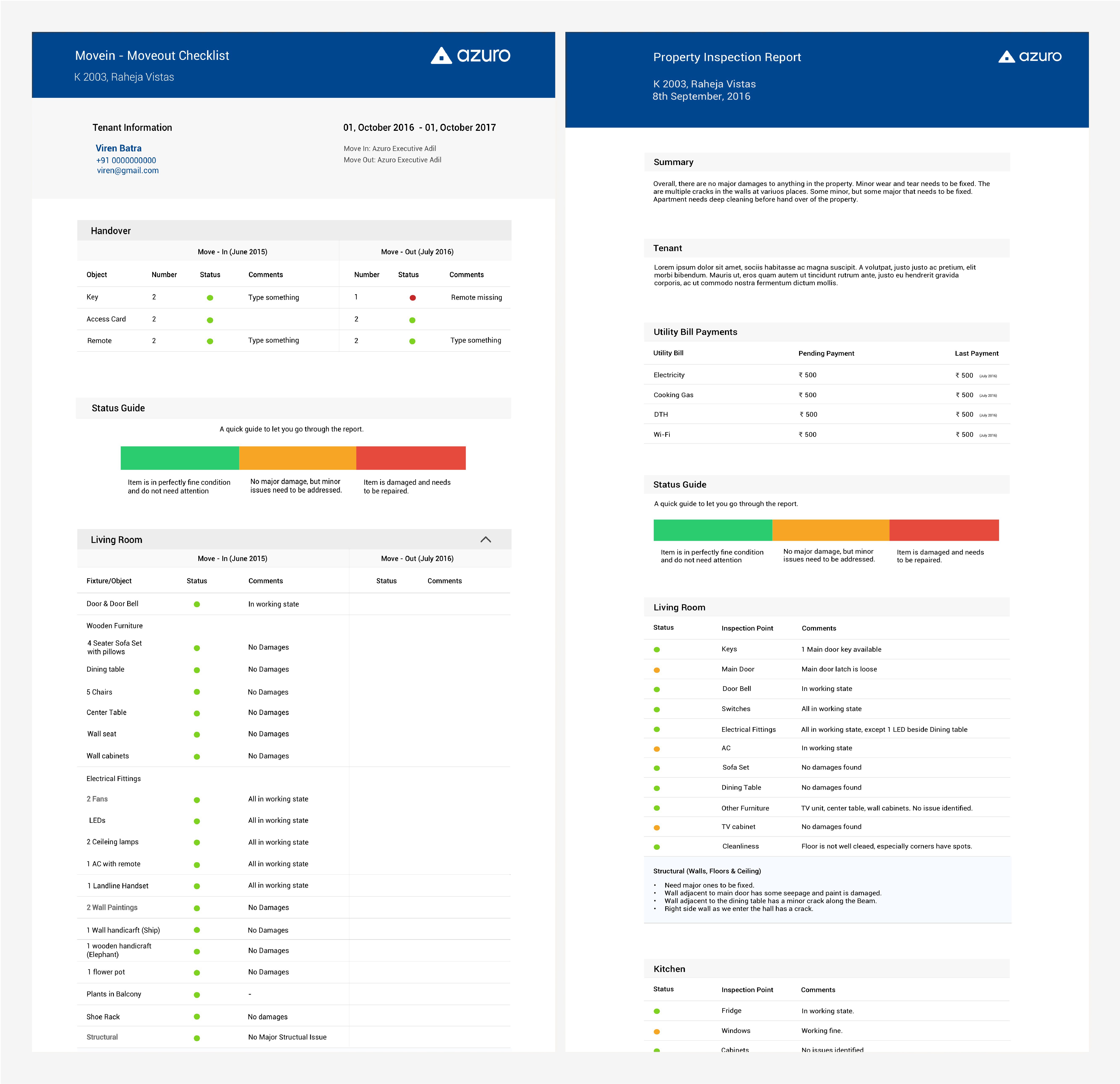Image resolution: width=1120 pixels, height=1084 pixels.
Task: Click status dot for Shoe Rack
Action: 197,1017
